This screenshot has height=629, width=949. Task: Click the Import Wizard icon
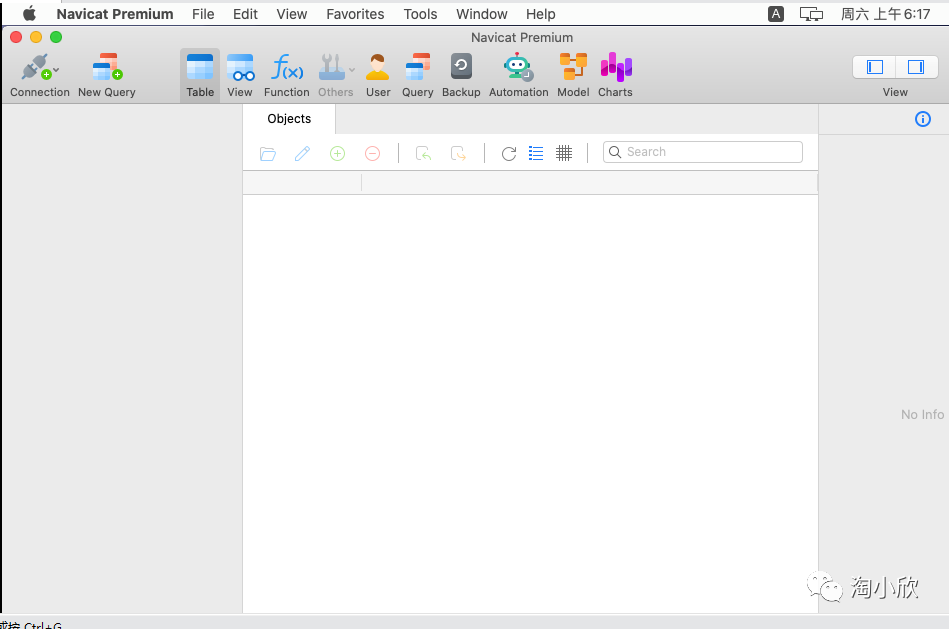point(424,154)
